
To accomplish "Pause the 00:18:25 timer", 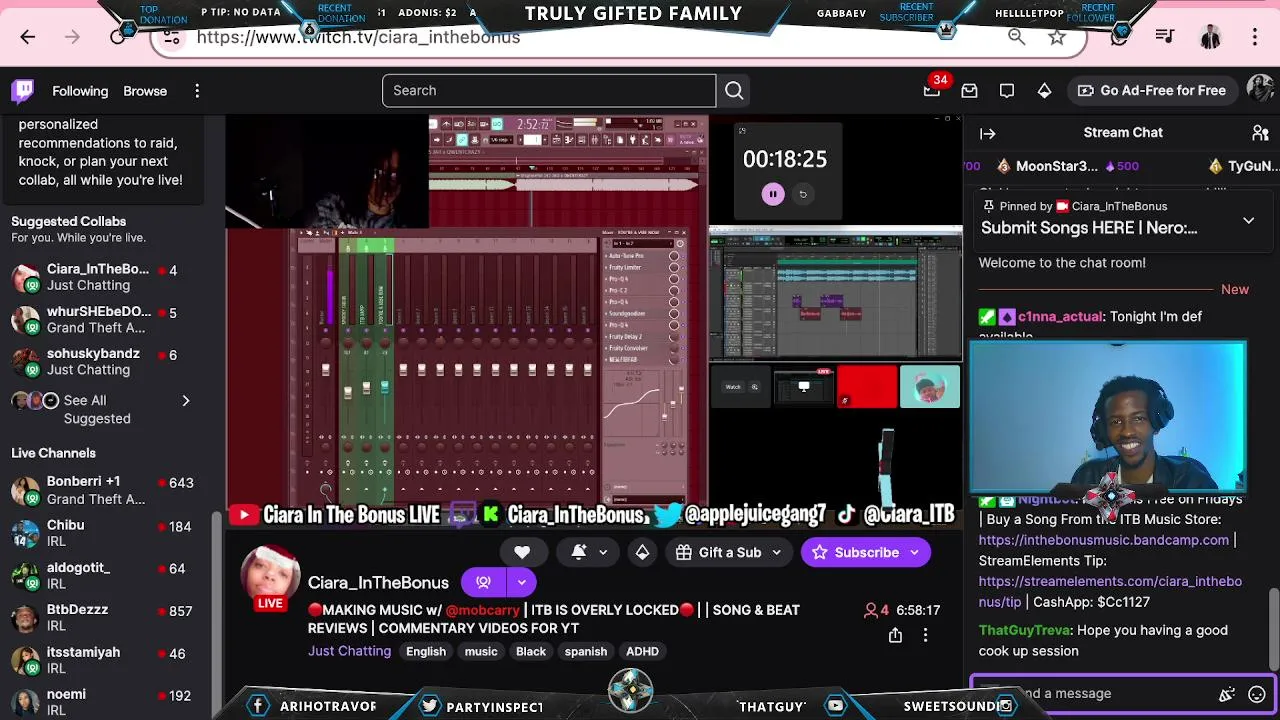I will [773, 195].
